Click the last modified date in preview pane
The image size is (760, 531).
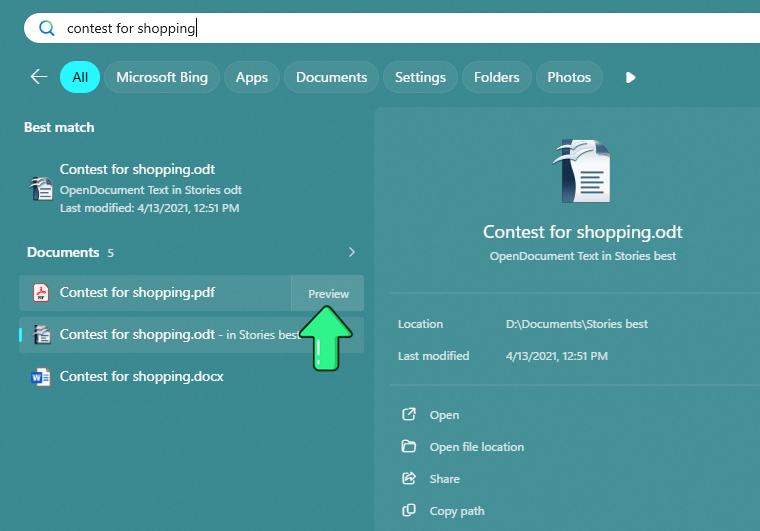pos(557,356)
